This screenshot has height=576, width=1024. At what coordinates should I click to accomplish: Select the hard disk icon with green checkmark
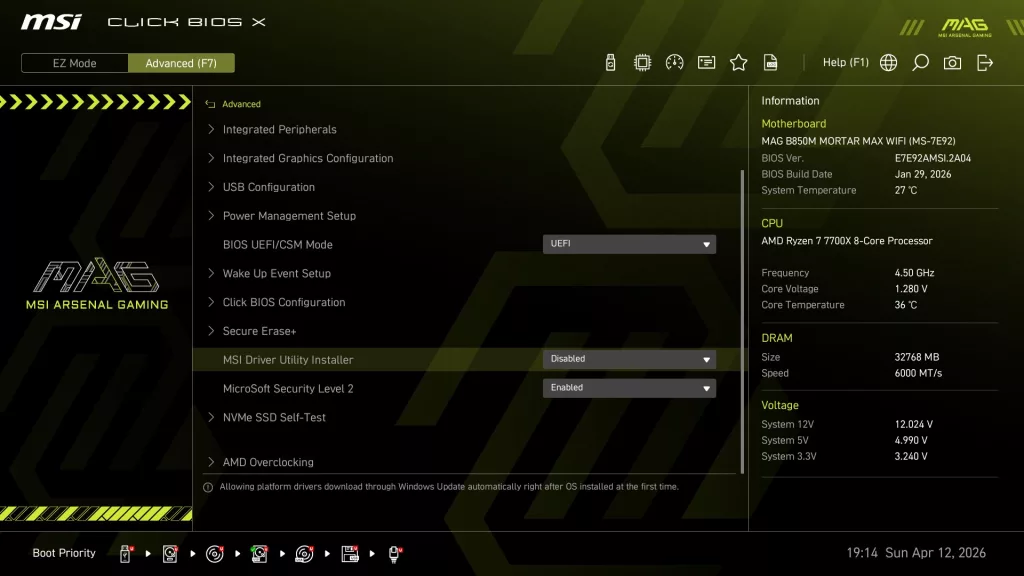tap(259, 554)
